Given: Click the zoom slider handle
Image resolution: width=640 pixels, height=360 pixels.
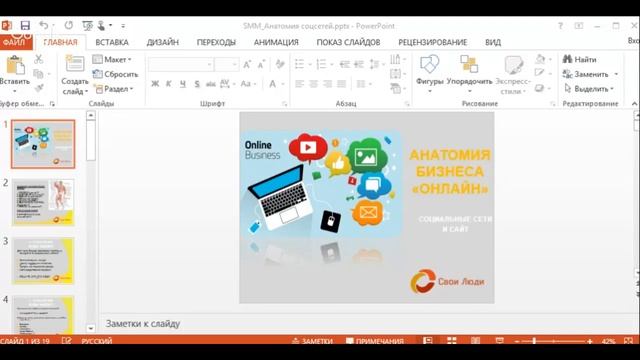Looking at the screenshot, I should 534,341.
